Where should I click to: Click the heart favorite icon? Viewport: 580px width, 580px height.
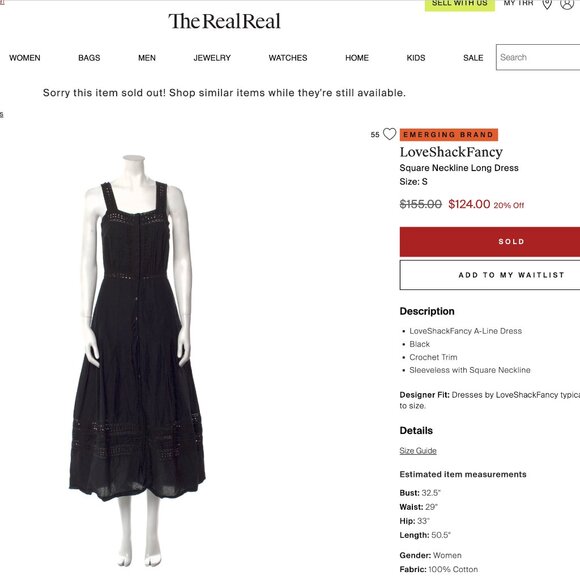click(389, 134)
